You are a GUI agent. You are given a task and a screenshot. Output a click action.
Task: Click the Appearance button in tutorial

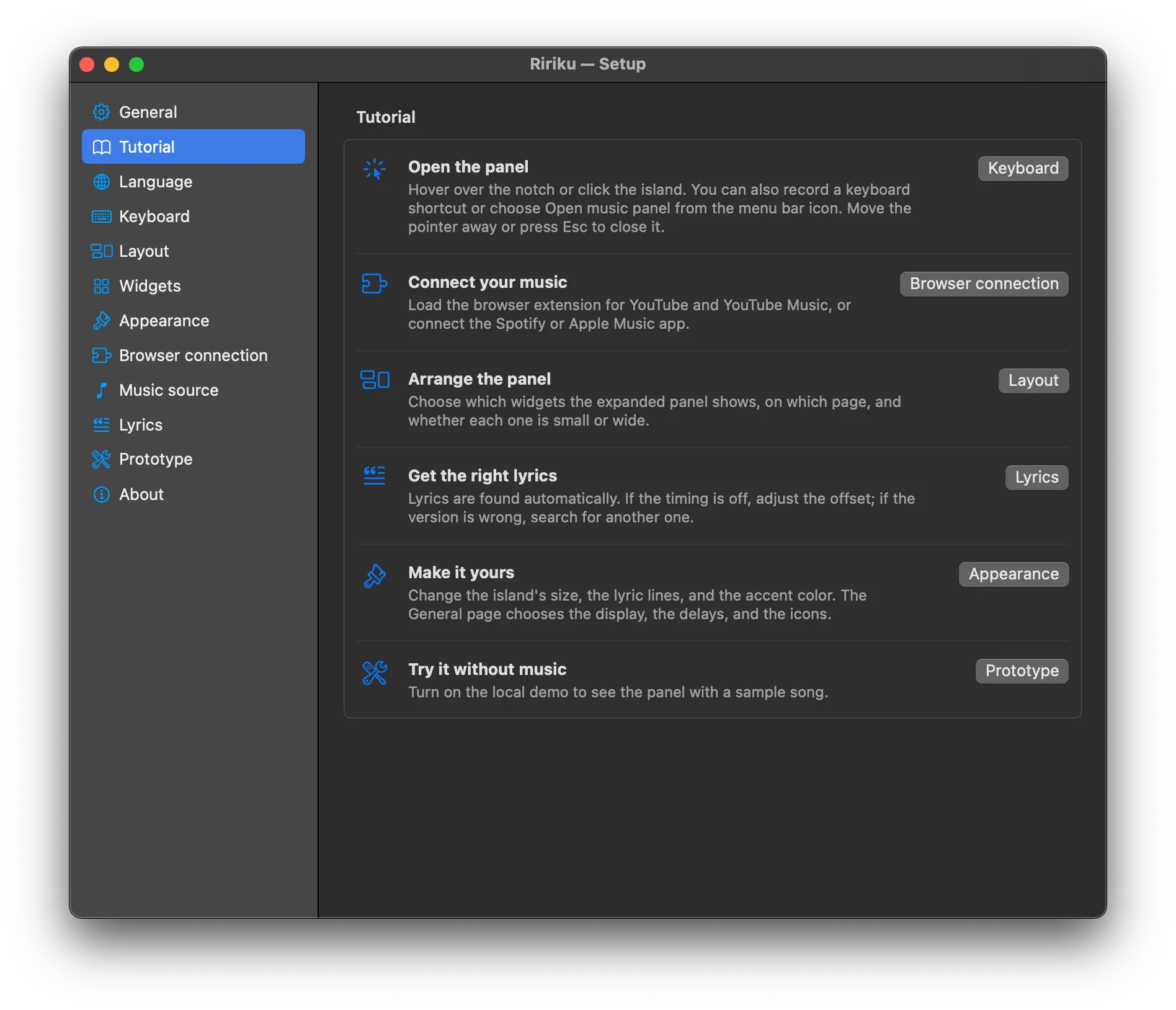(x=1013, y=574)
